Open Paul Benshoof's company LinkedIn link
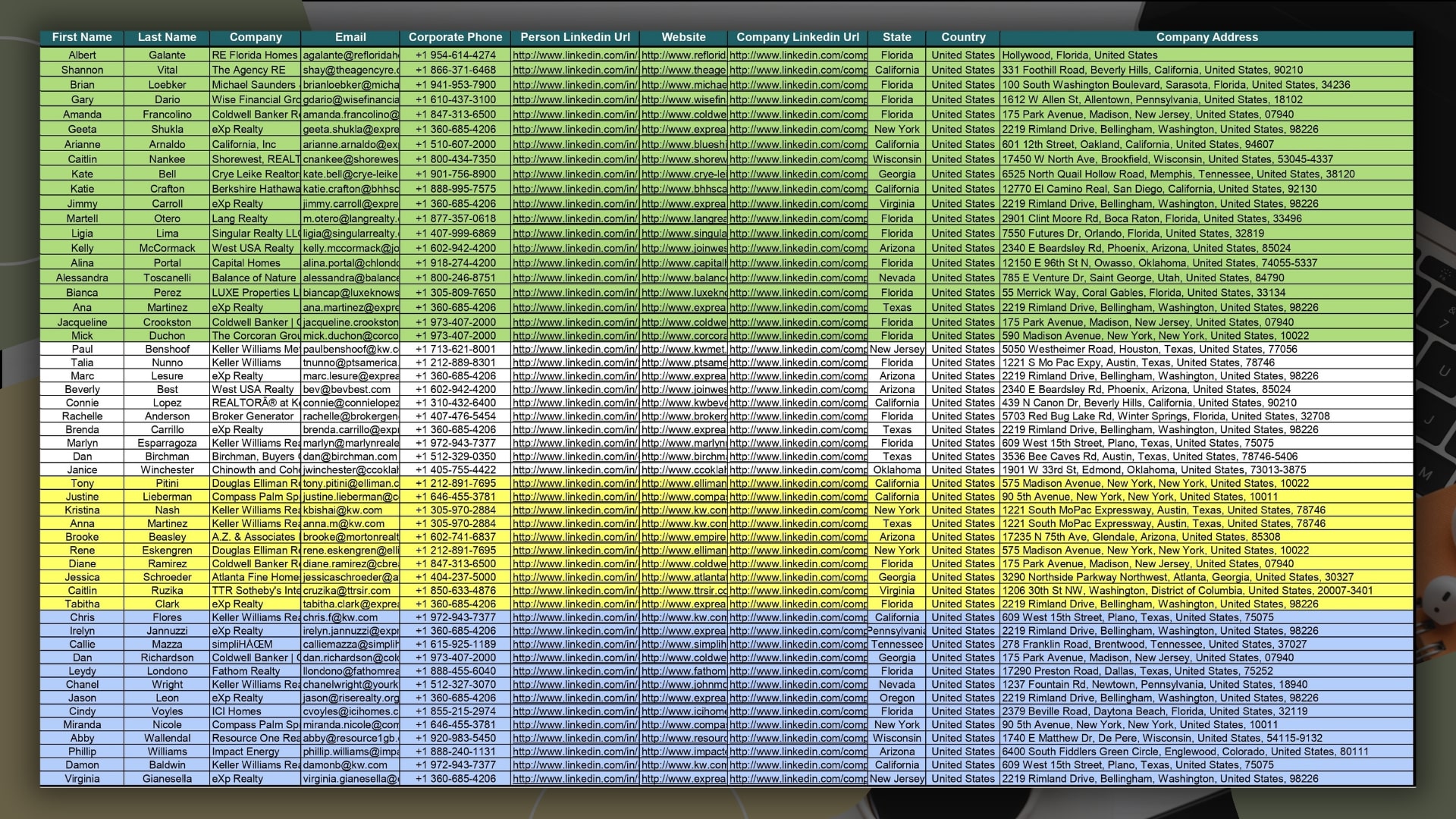The image size is (1456, 819). click(798, 350)
